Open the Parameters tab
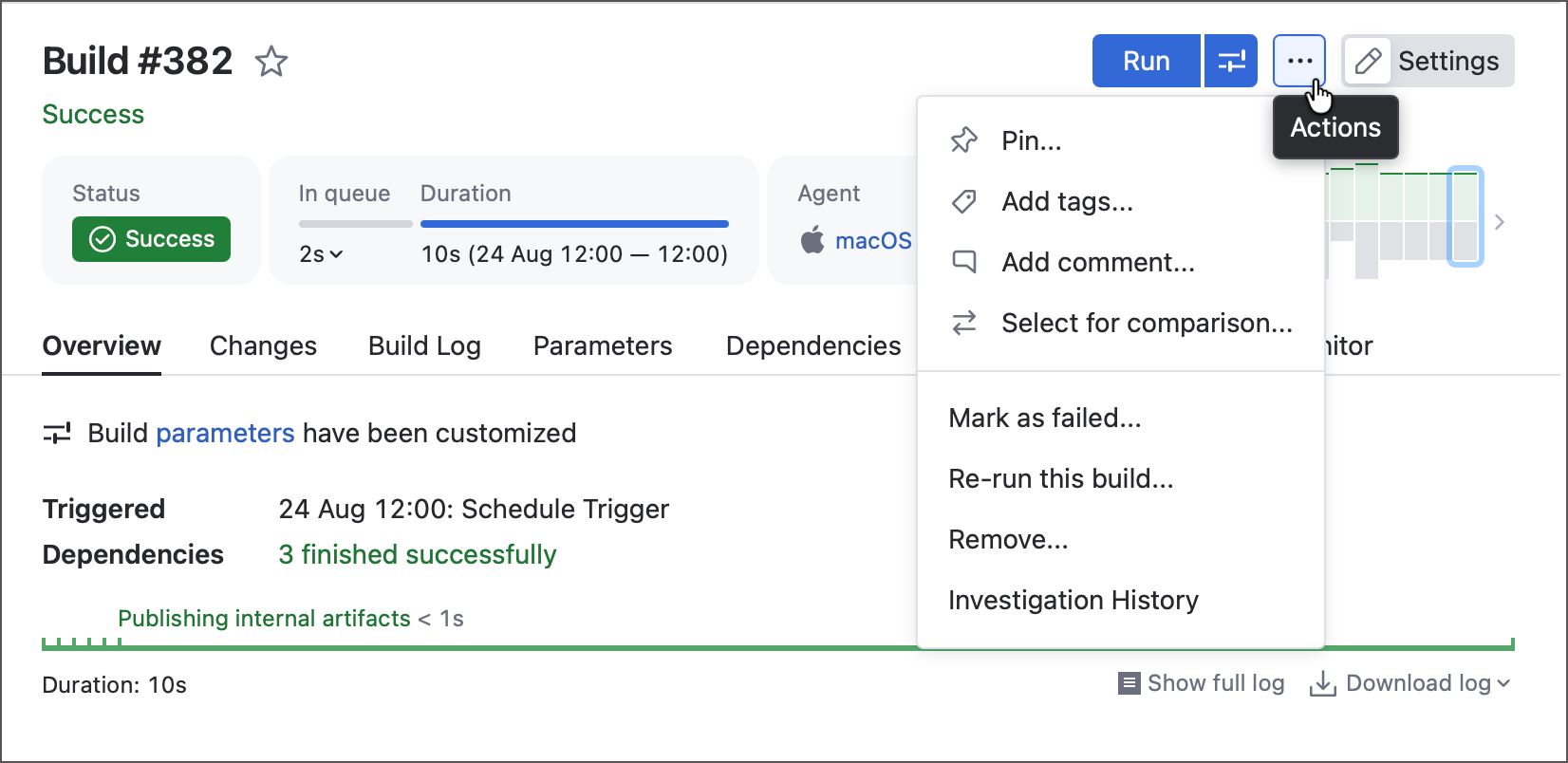 (x=603, y=346)
